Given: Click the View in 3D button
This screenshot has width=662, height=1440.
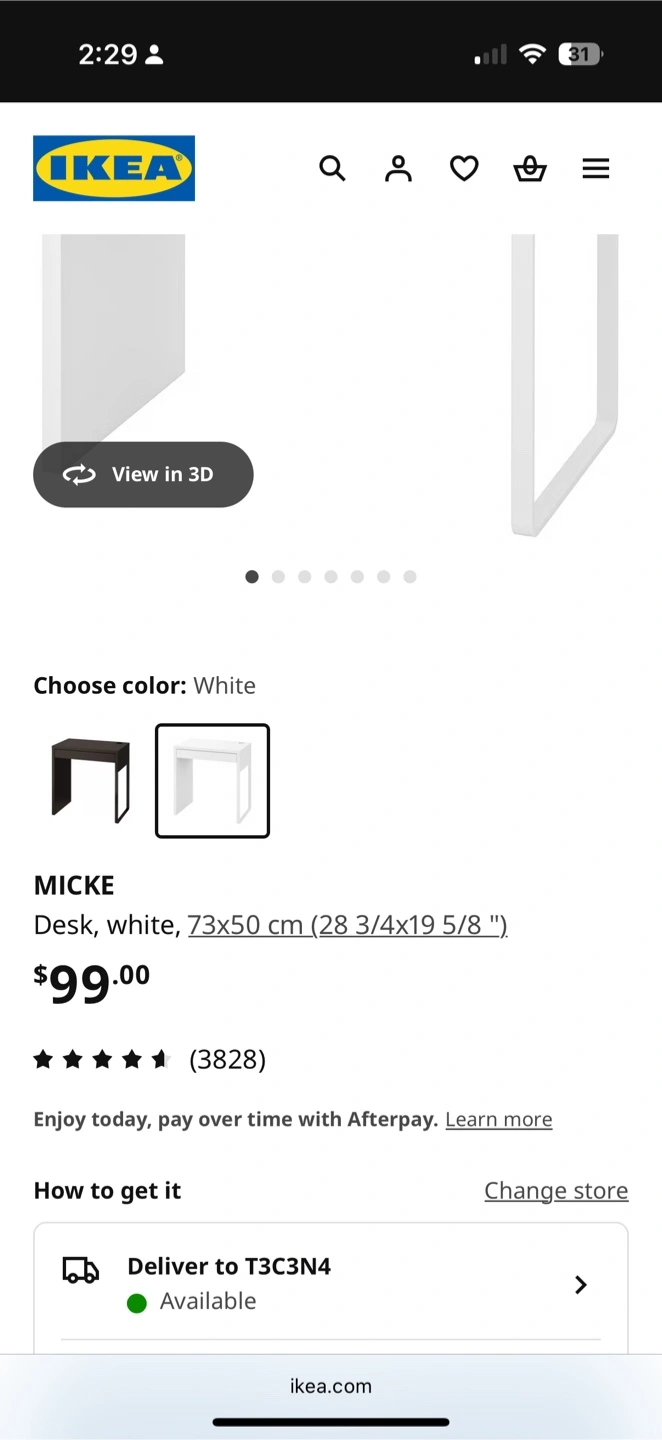Looking at the screenshot, I should tap(143, 474).
